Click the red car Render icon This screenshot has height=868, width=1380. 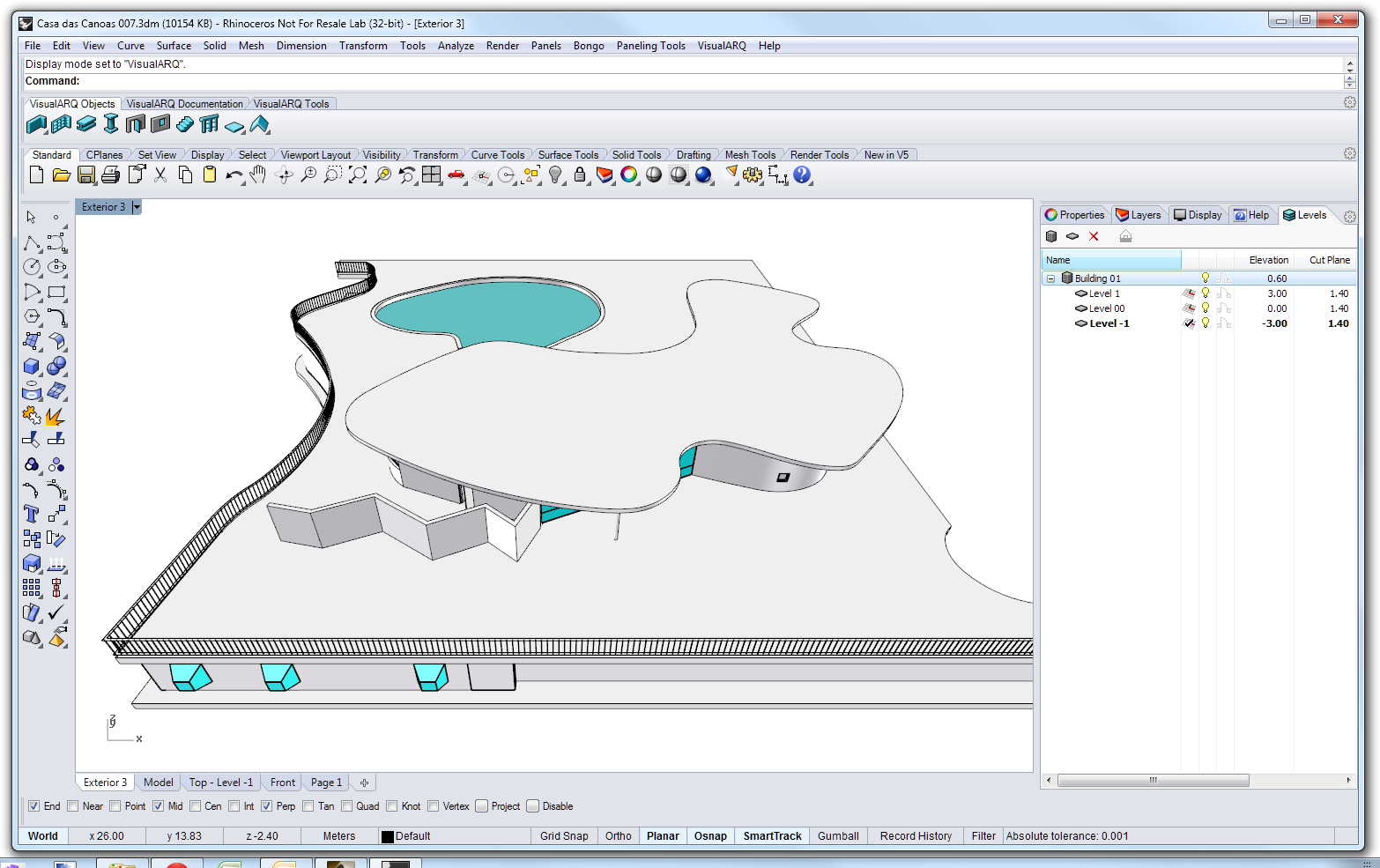tap(456, 174)
